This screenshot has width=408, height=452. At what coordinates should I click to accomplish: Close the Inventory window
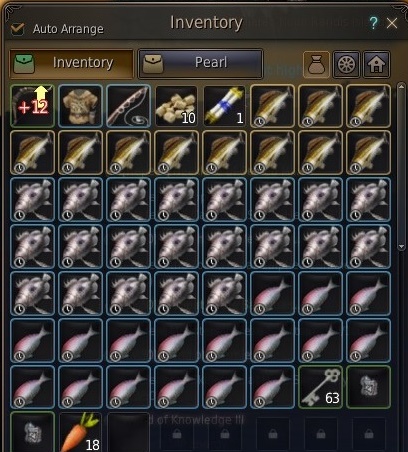point(392,23)
